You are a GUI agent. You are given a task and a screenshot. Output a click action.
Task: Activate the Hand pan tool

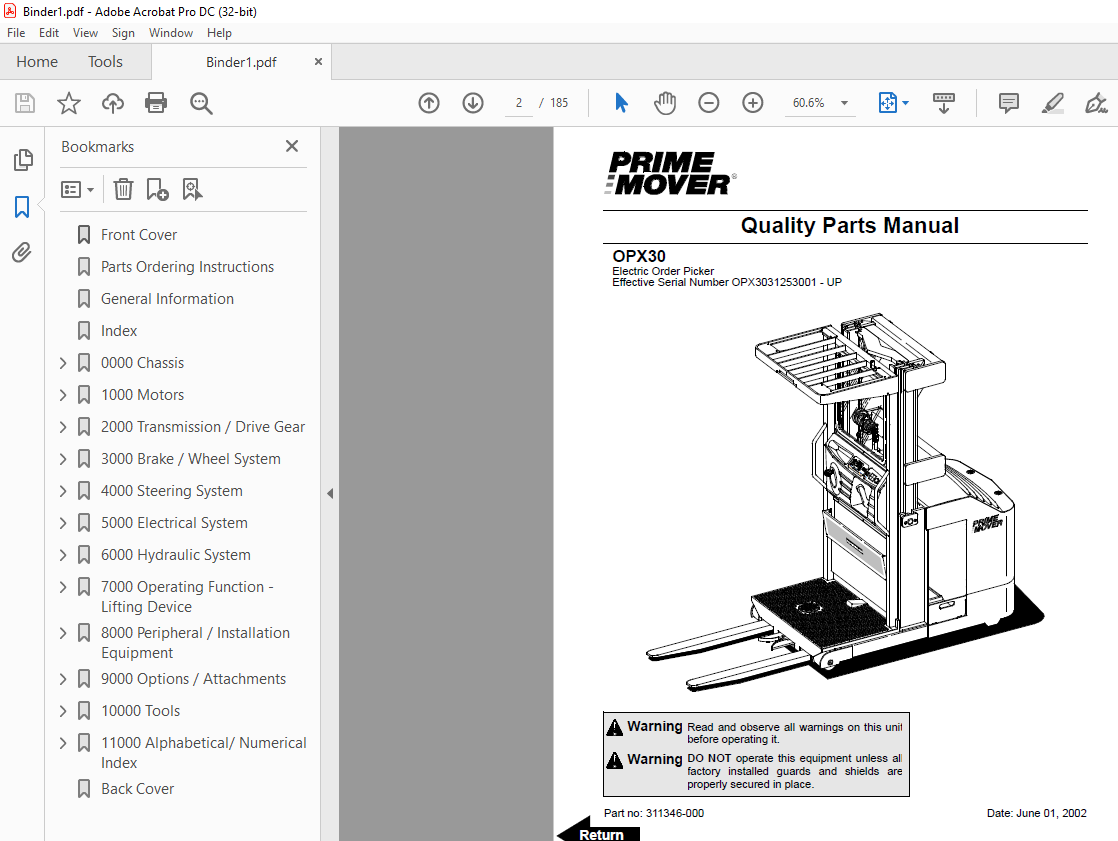(665, 103)
